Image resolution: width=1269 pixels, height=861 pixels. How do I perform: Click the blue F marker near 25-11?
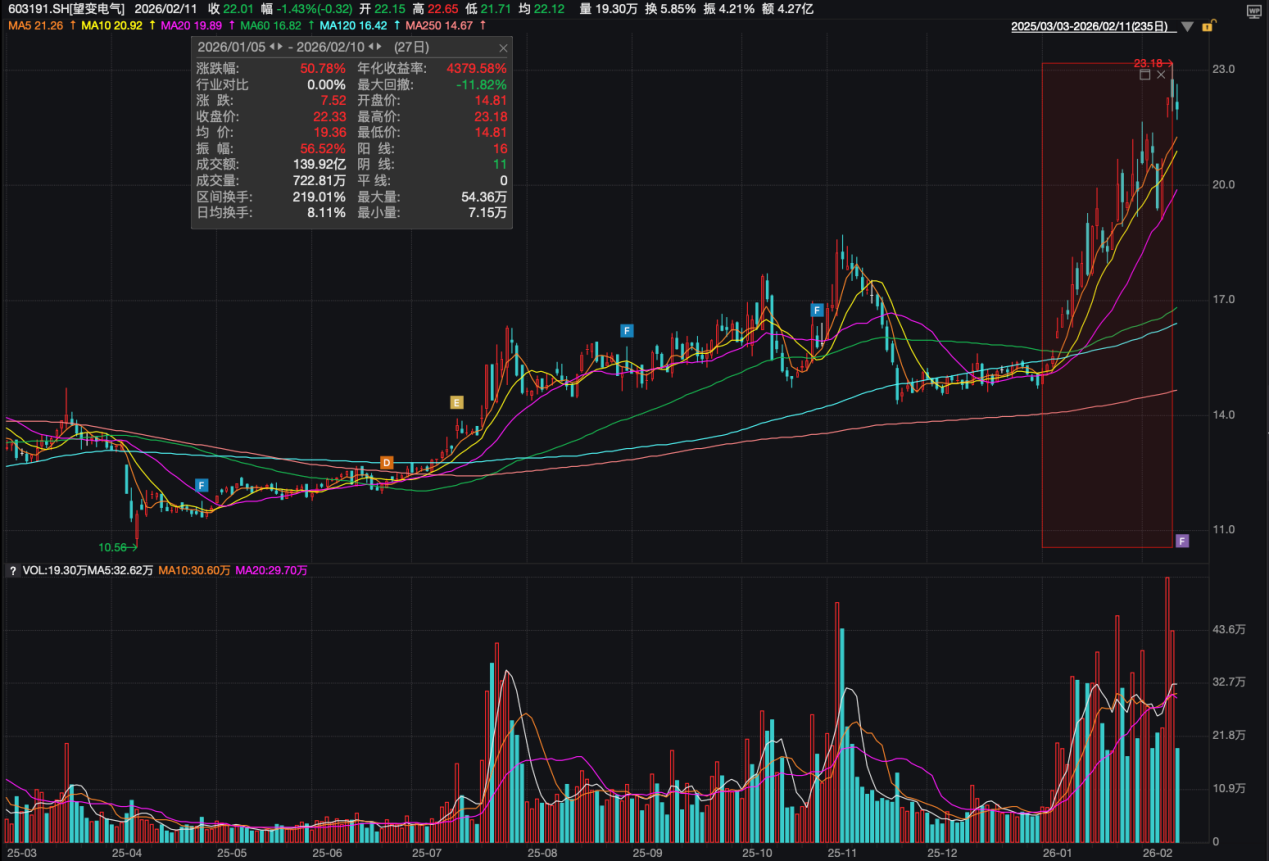pos(817,310)
